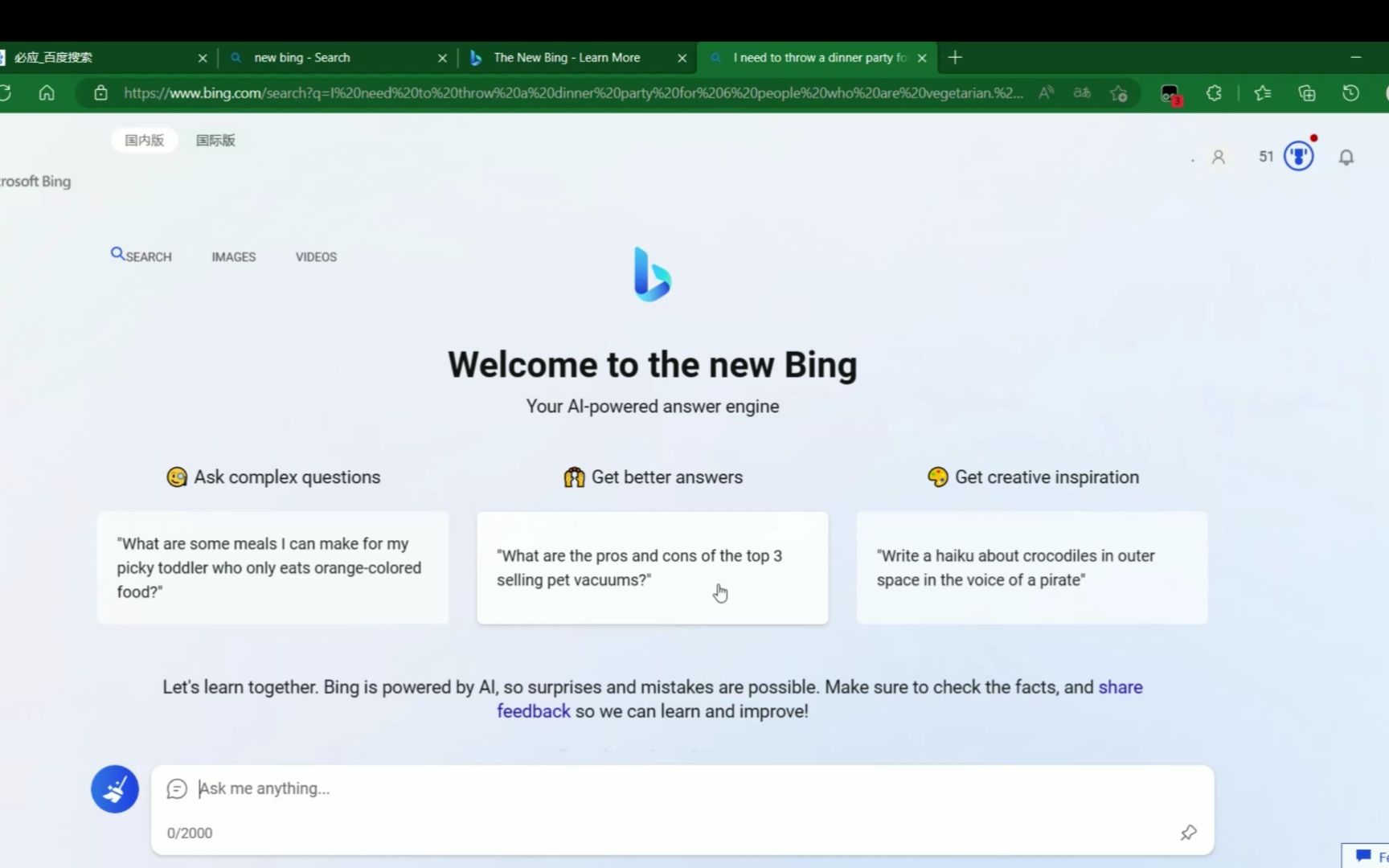Click the read aloud icon in address bar
The image size is (1389, 868).
(1046, 93)
